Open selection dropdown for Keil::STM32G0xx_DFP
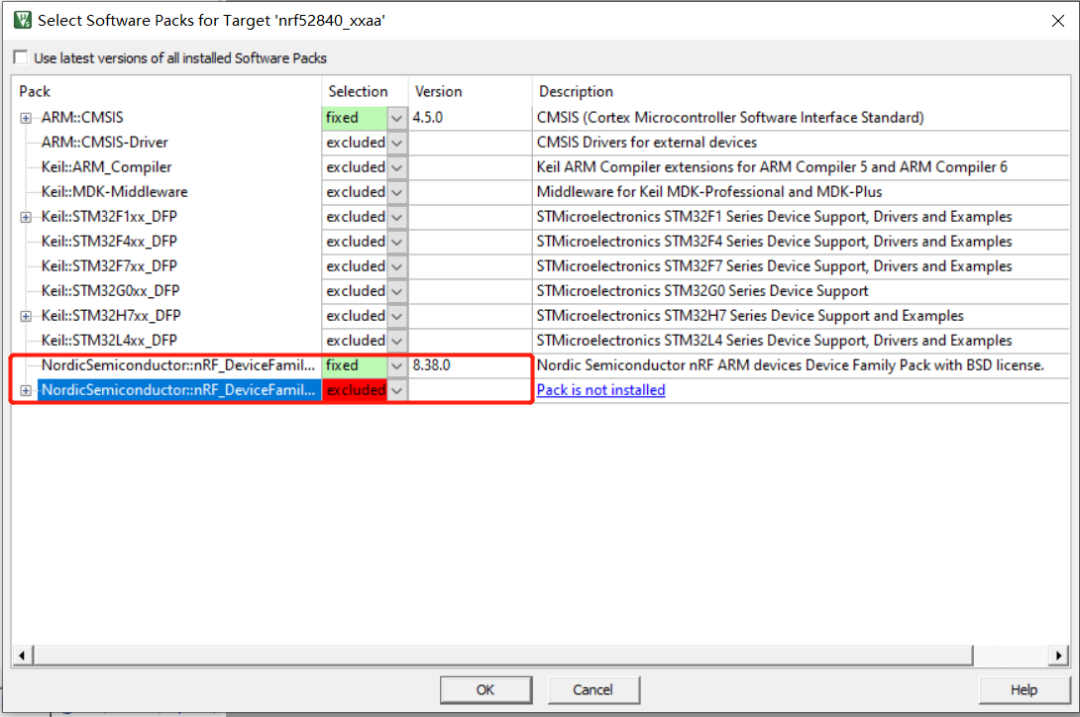The width and height of the screenshot is (1080, 717). pos(397,291)
